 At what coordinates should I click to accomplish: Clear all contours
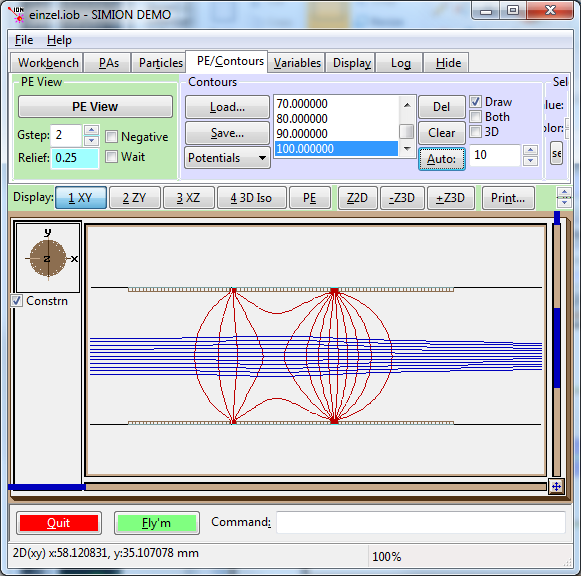[x=442, y=133]
